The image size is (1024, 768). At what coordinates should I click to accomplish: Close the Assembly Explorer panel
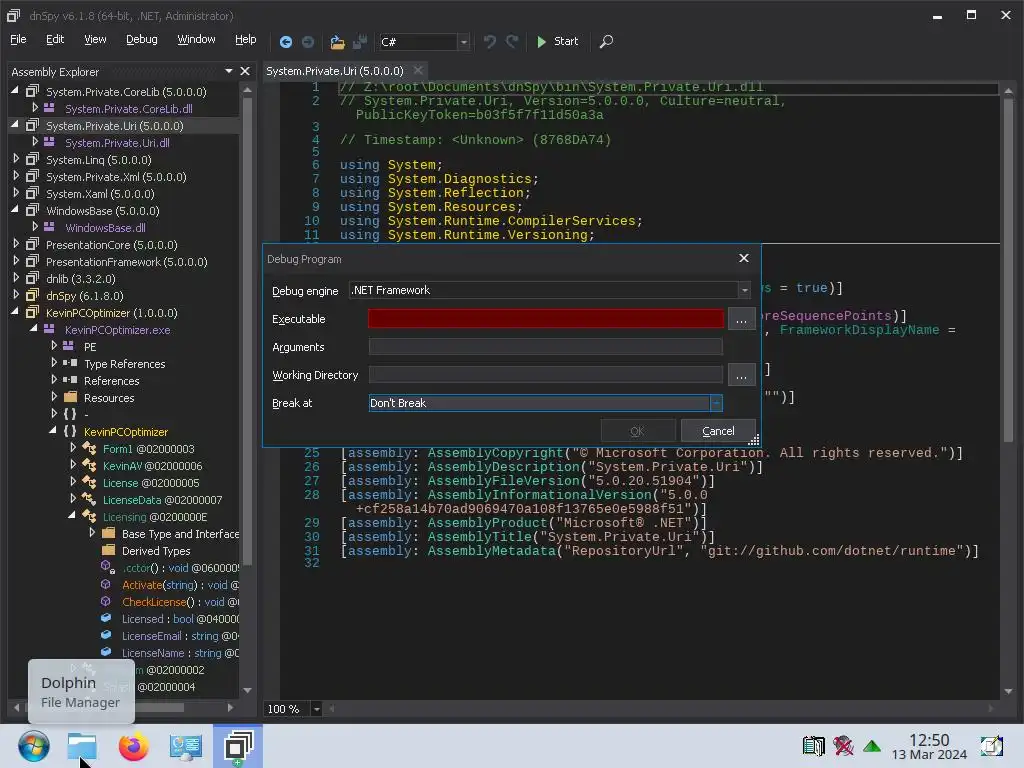coord(245,71)
